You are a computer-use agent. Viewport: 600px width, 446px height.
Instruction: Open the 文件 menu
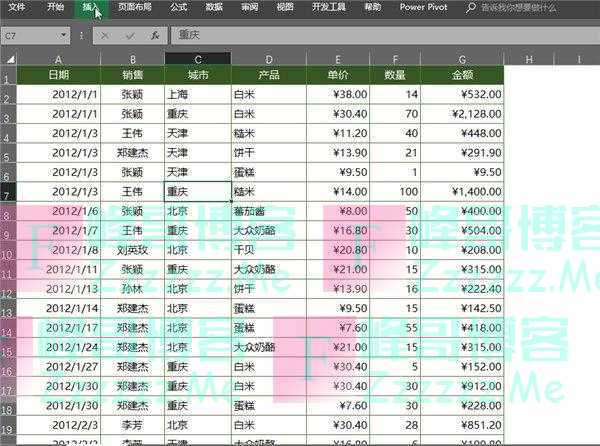[17, 7]
